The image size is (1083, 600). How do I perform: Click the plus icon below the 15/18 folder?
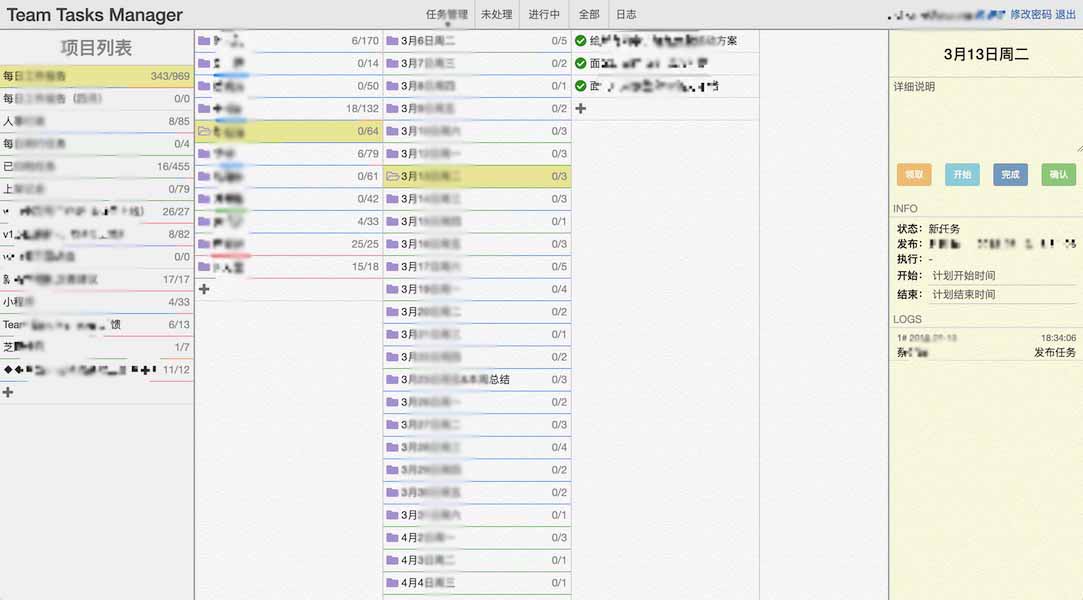tap(204, 289)
